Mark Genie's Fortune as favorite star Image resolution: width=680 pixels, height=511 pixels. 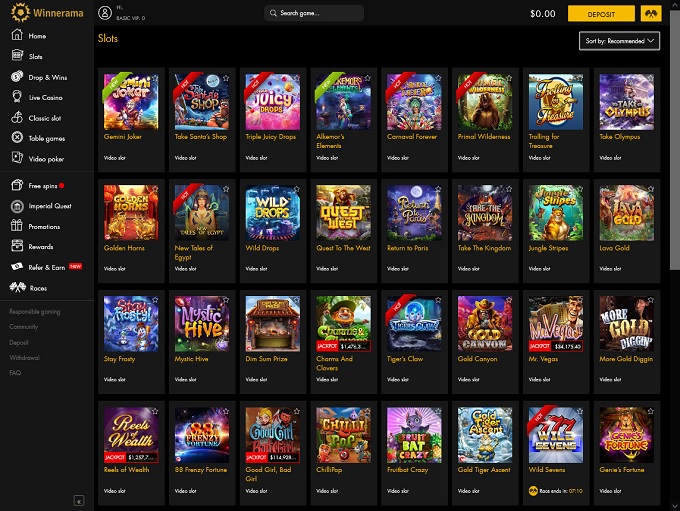click(651, 411)
